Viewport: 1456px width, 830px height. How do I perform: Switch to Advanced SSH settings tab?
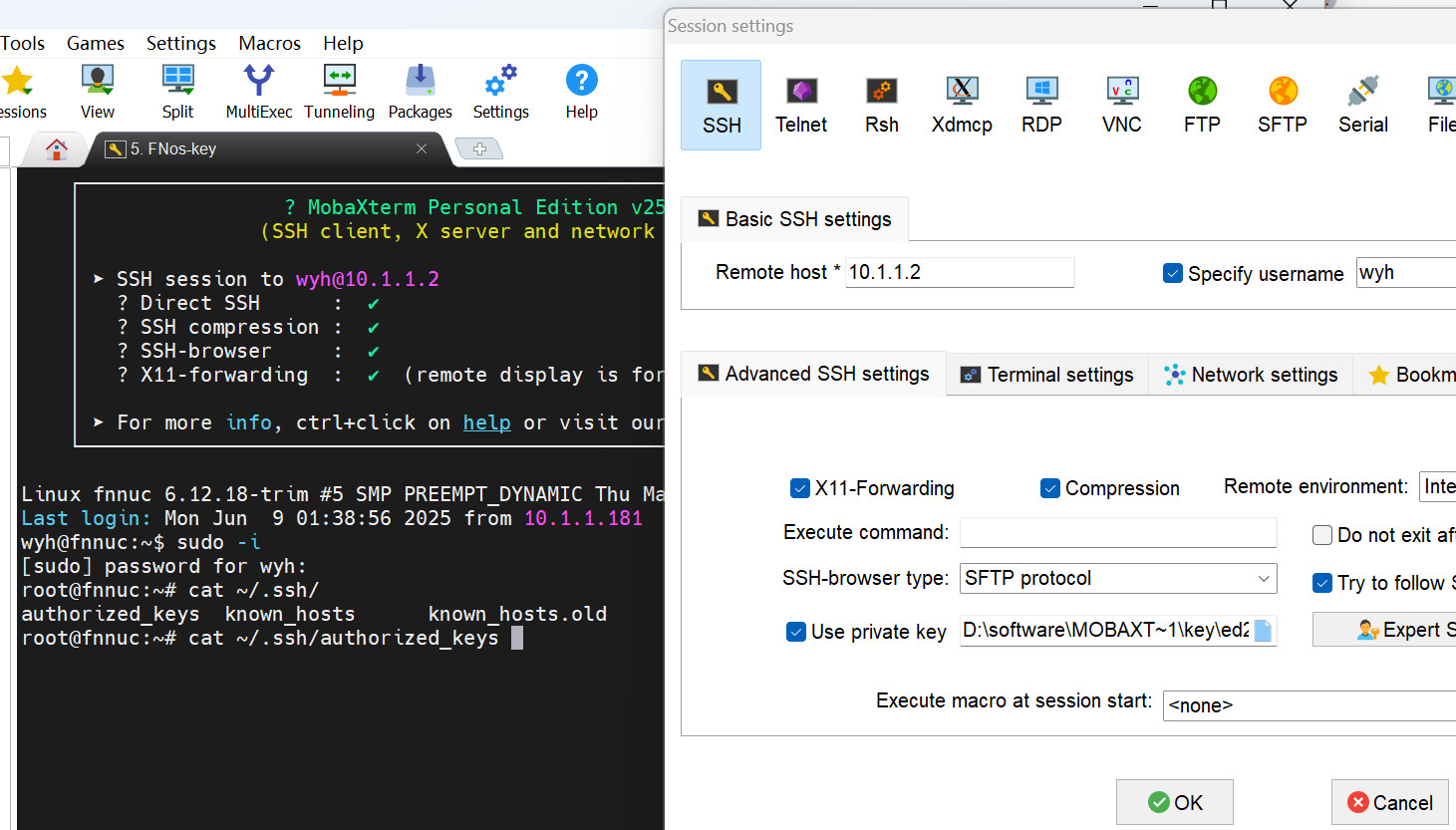(813, 374)
